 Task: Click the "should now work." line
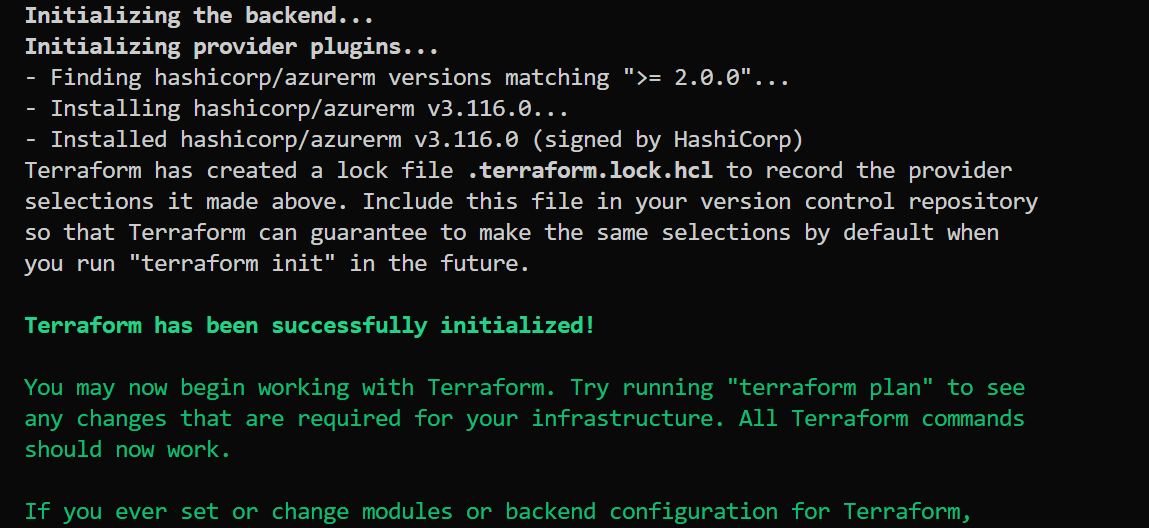click(128, 449)
